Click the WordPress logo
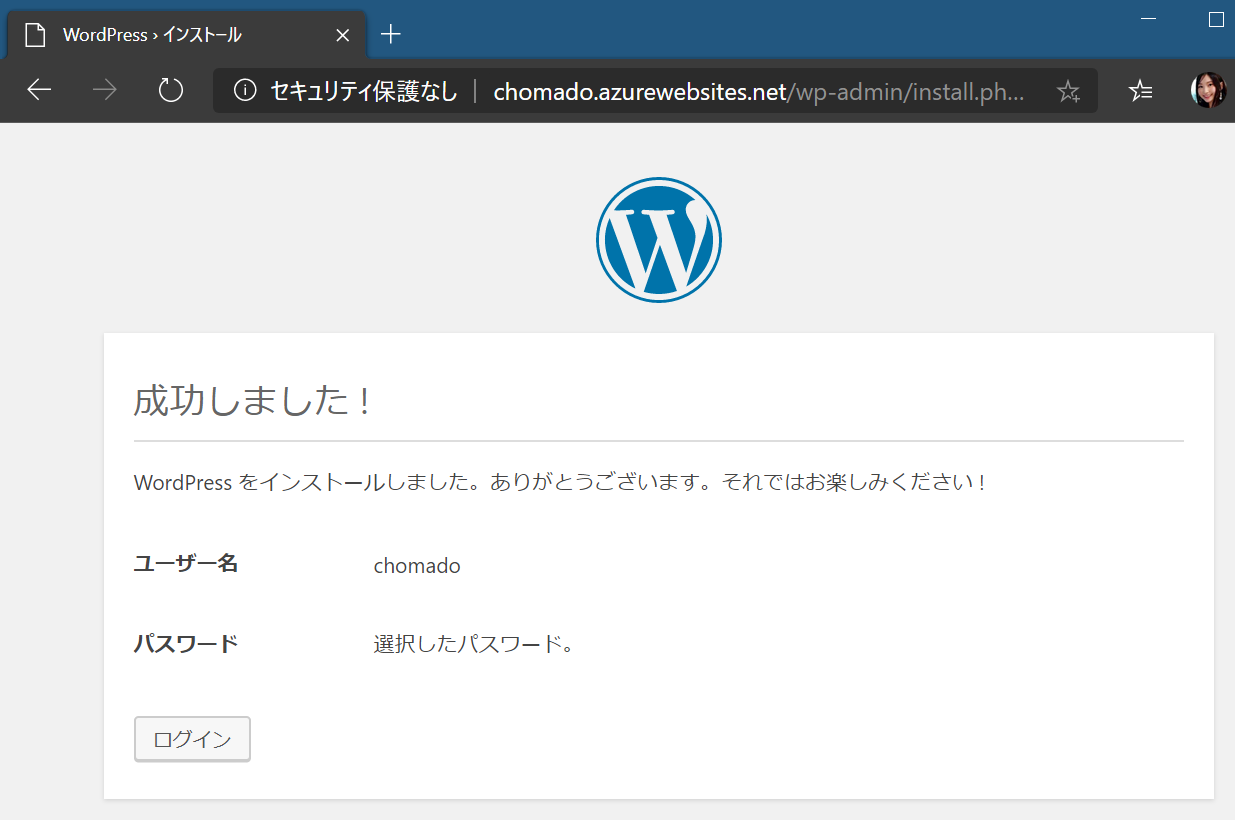The width and height of the screenshot is (1235, 820). [x=658, y=240]
